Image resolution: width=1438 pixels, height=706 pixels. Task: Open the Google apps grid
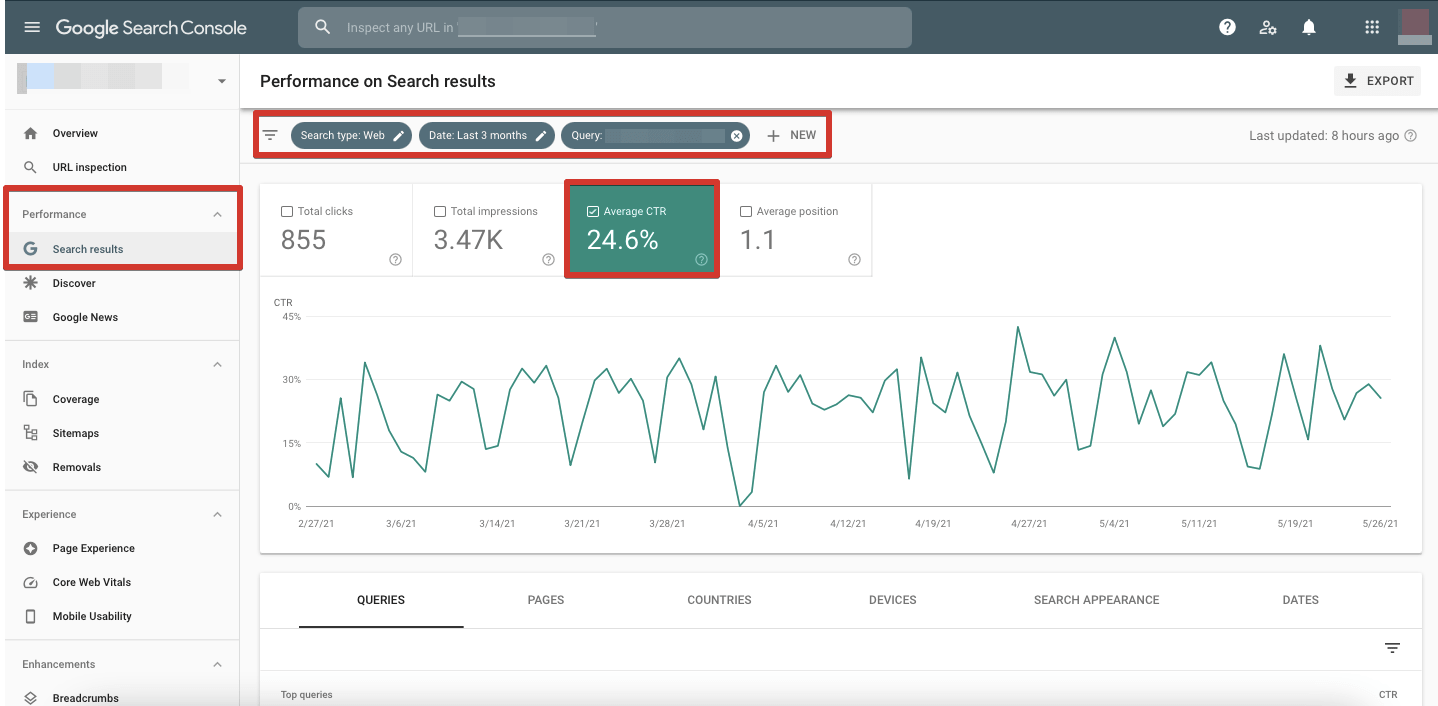click(x=1372, y=27)
